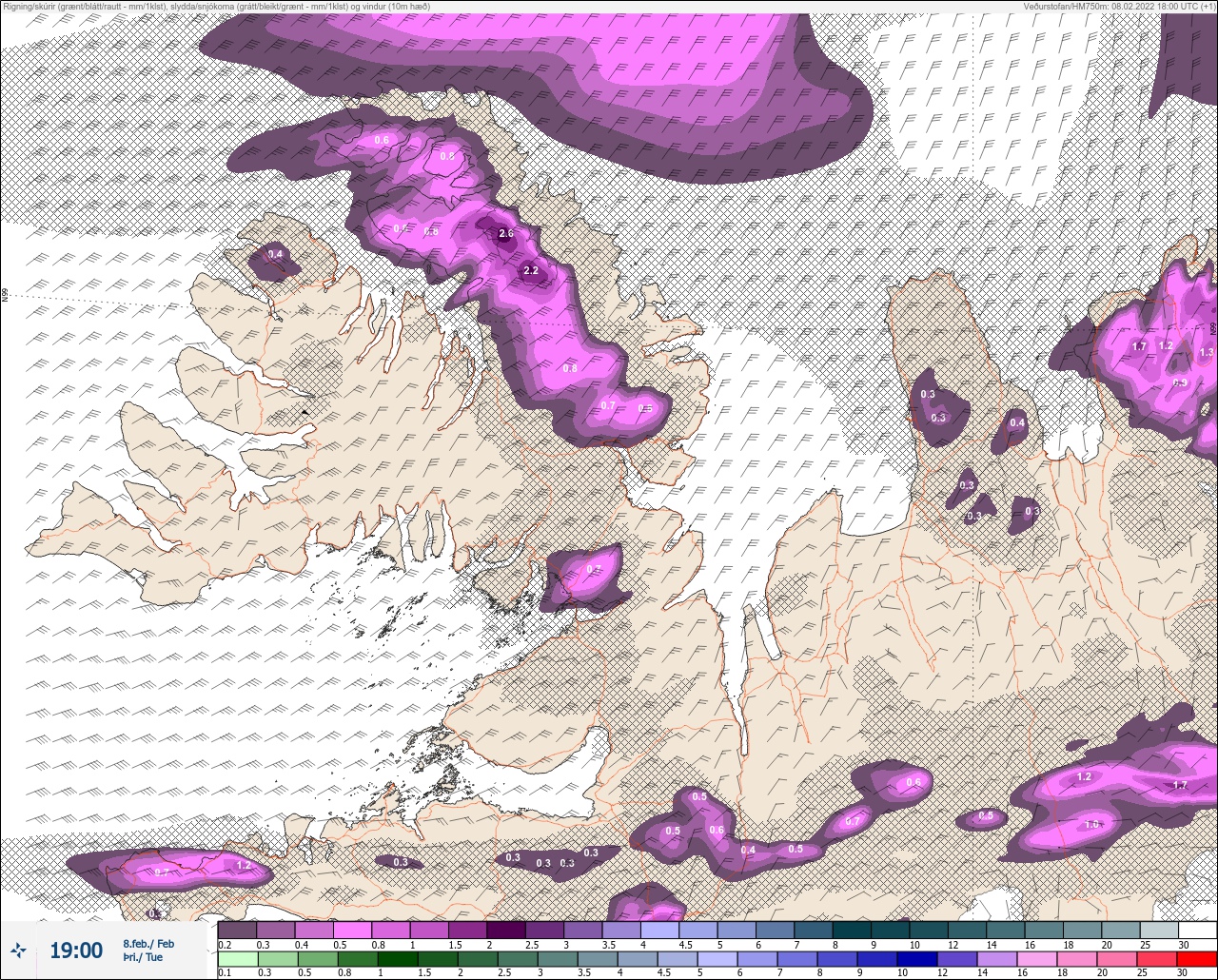Image resolution: width=1218 pixels, height=980 pixels.
Task: Click the Icelandic Met Office logo icon
Action: click(x=18, y=950)
